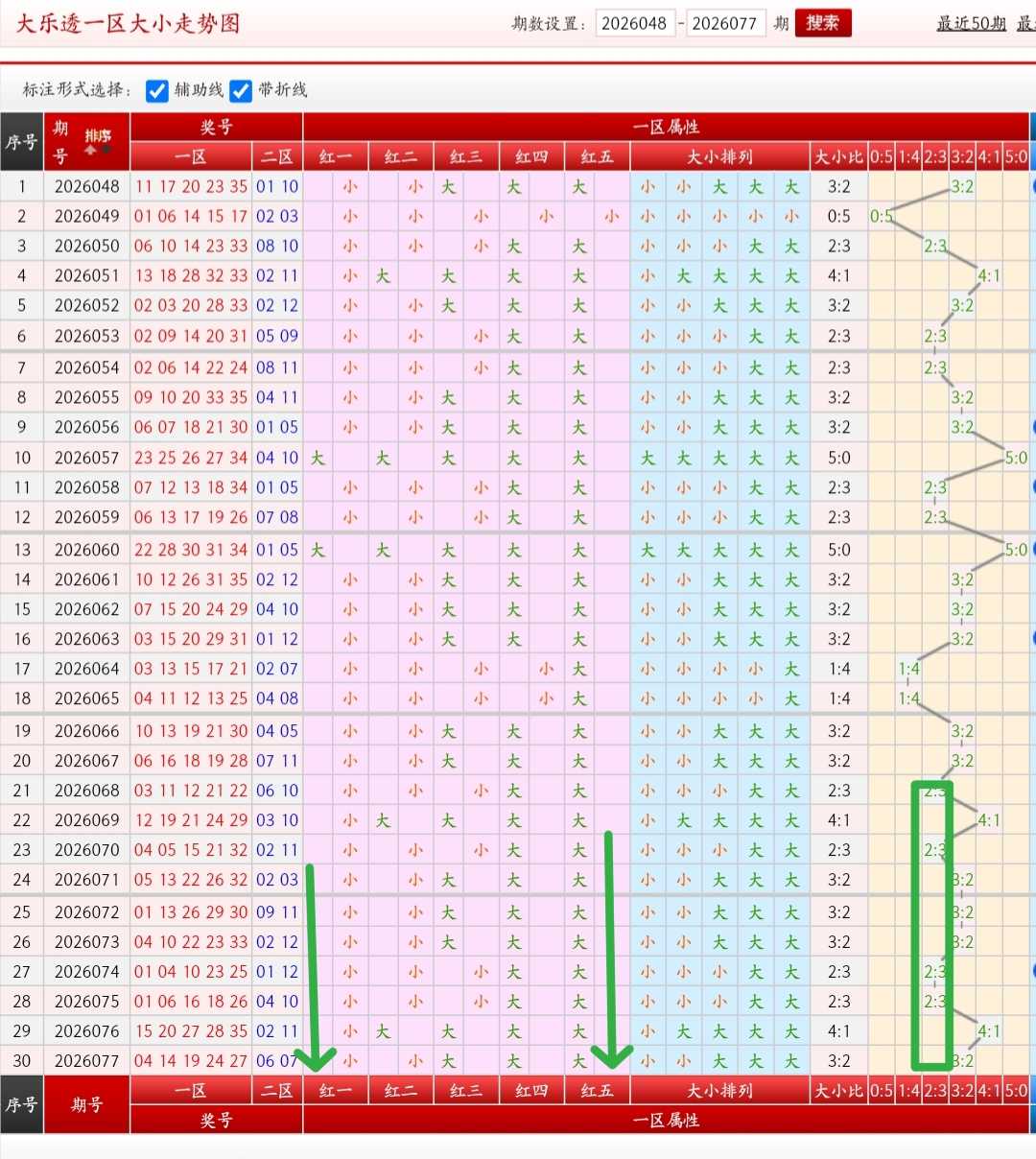Screen dimensions: 1036x1159
Task: Click the ascending sort arrow under 排序
Action: point(90,150)
